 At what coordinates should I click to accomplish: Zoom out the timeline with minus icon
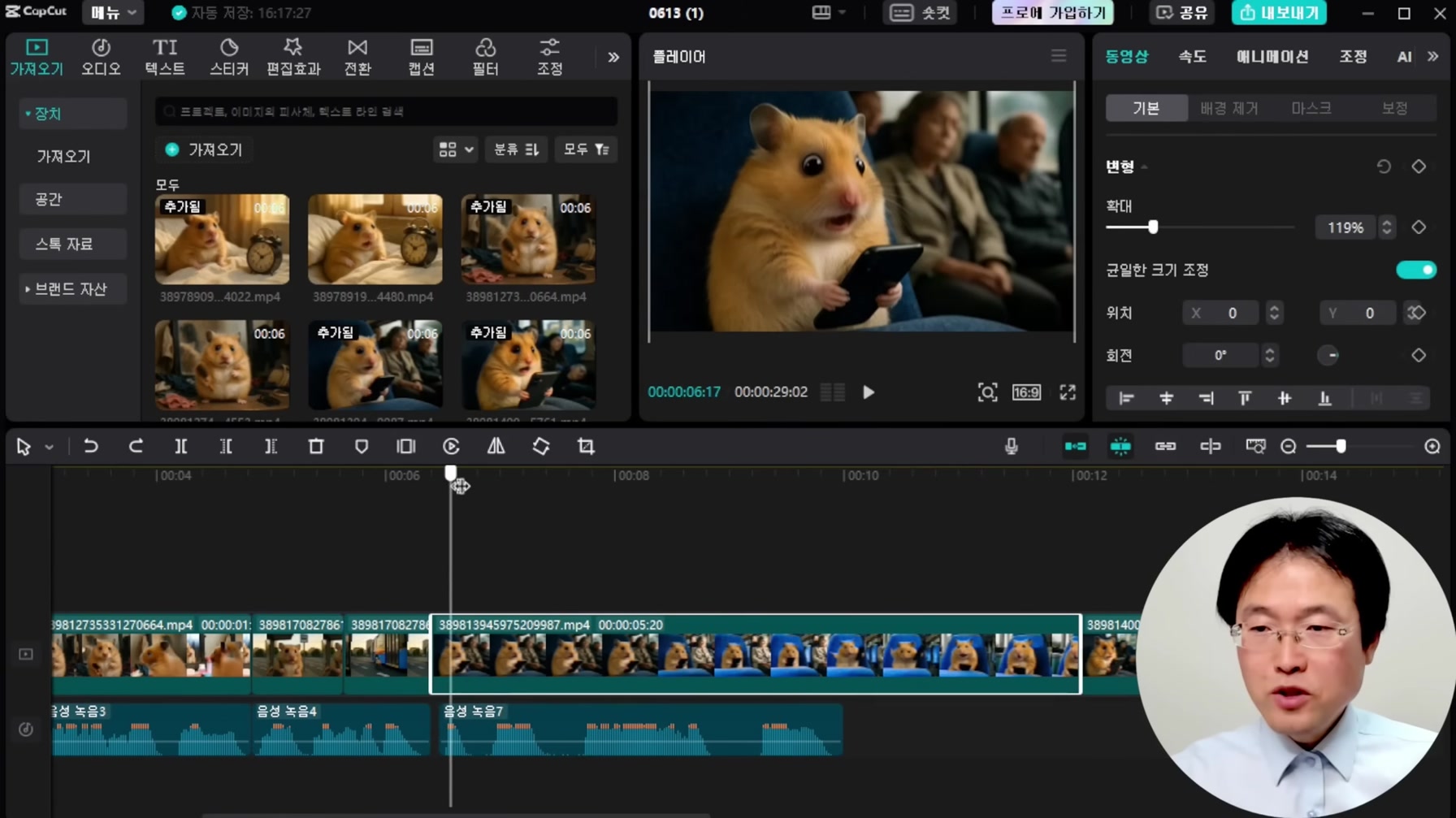pos(1288,446)
